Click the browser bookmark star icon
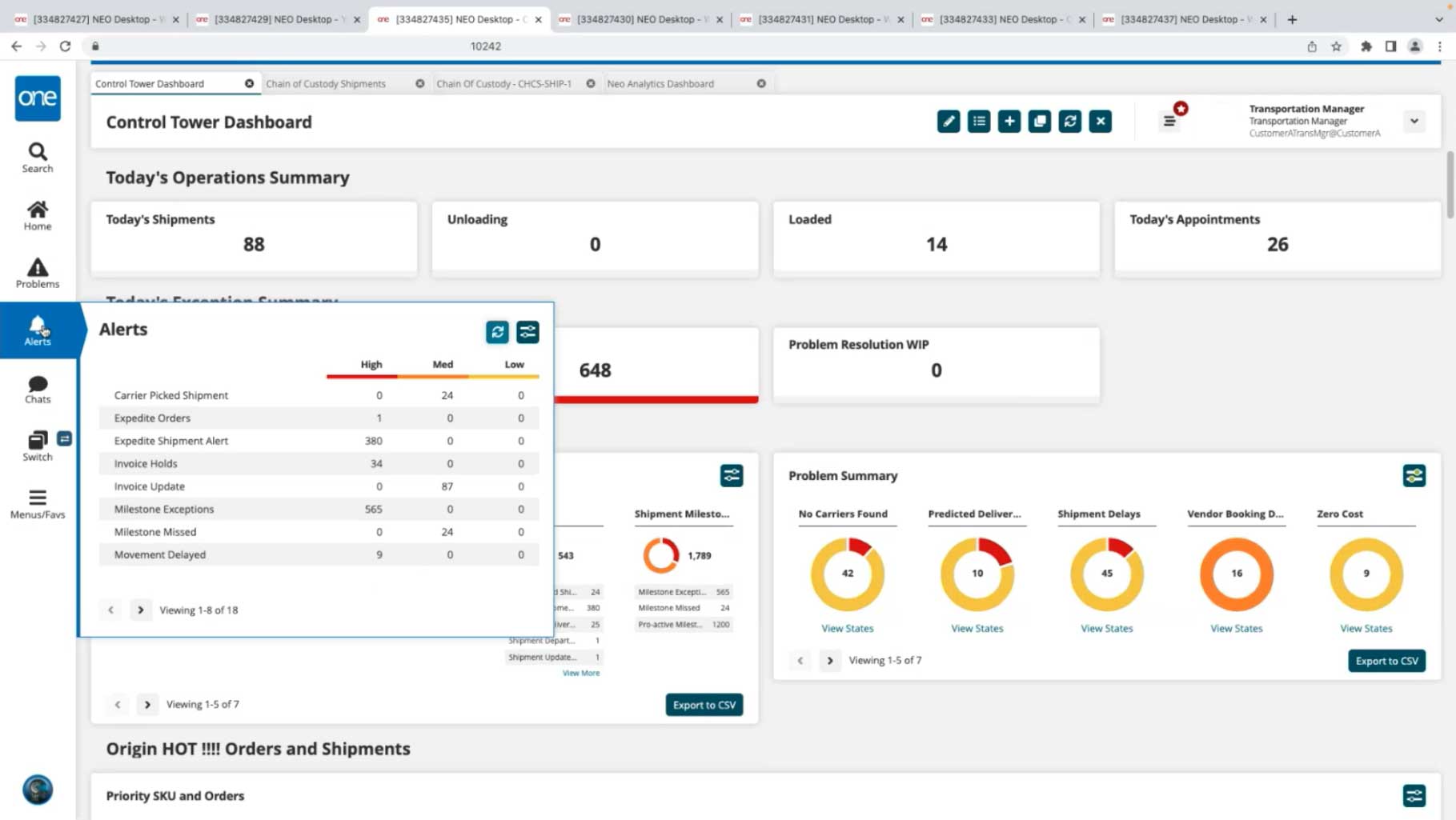Viewport: 1456px width, 820px height. (x=1336, y=46)
